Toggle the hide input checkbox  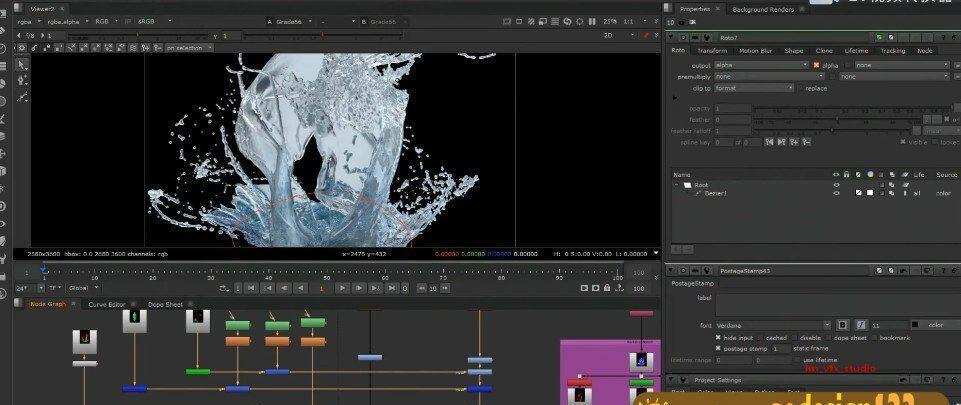(x=718, y=338)
